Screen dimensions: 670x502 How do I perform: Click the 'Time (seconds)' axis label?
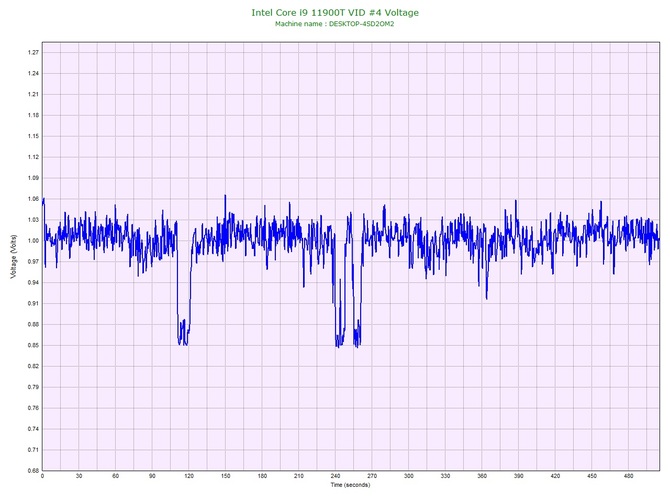click(350, 485)
